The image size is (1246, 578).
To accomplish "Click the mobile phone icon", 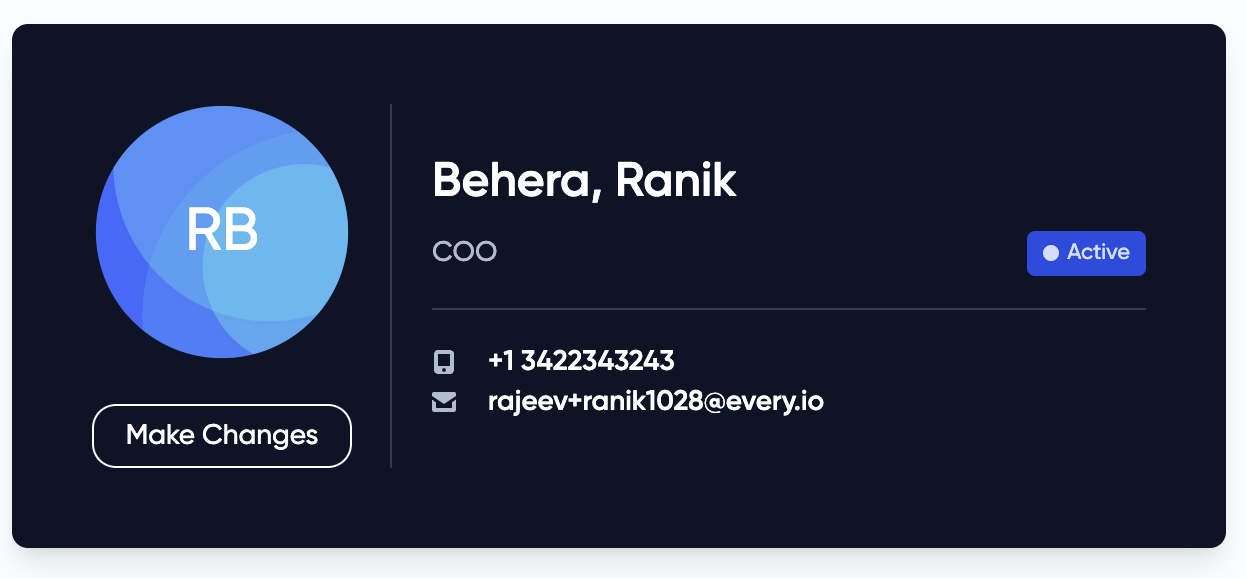I will point(444,361).
